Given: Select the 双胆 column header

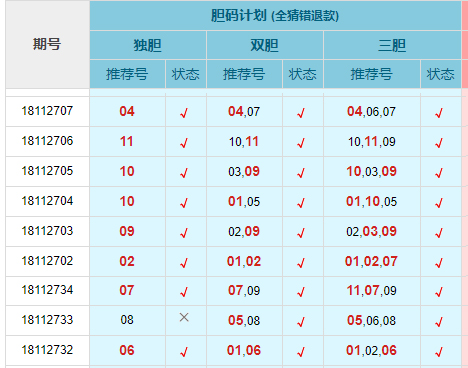Looking at the screenshot, I should coord(265,45).
